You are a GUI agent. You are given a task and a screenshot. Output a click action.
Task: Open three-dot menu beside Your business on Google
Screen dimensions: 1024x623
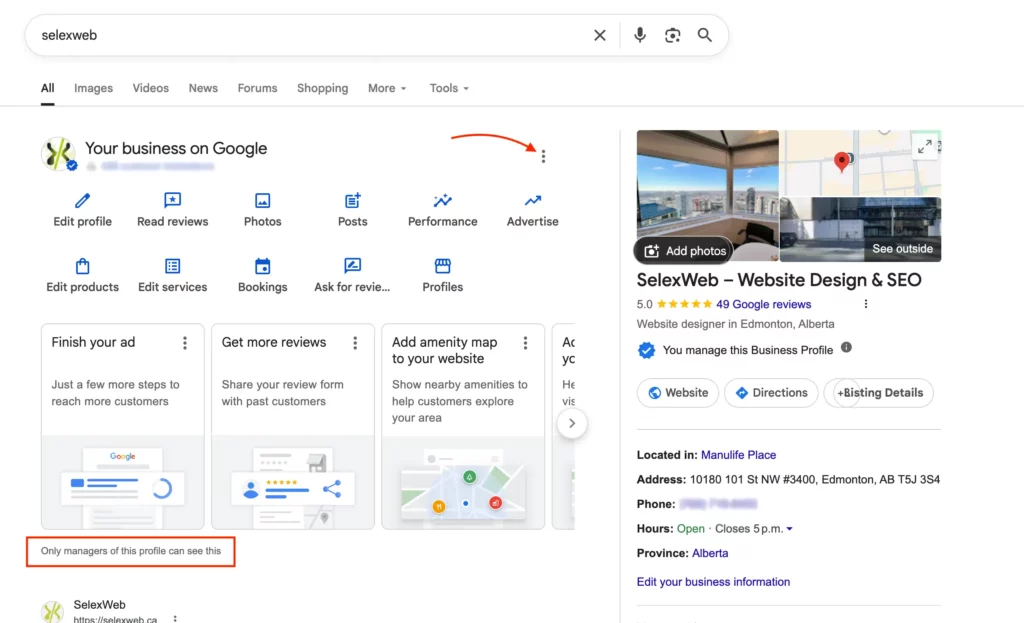(x=543, y=156)
